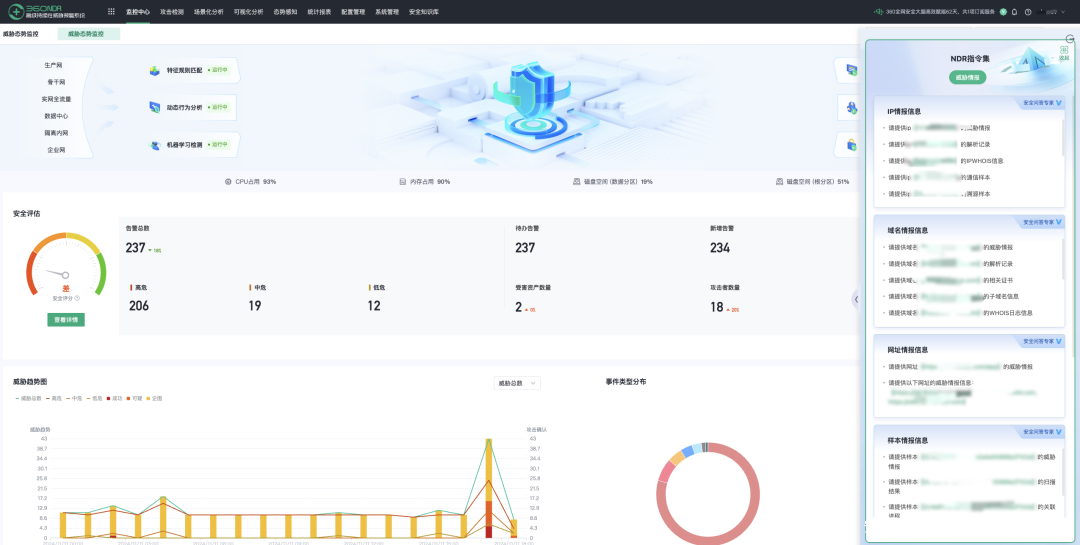Toggle 高危 legend series in trend chart
Screen dimensions: 1080x545
(x=54, y=398)
